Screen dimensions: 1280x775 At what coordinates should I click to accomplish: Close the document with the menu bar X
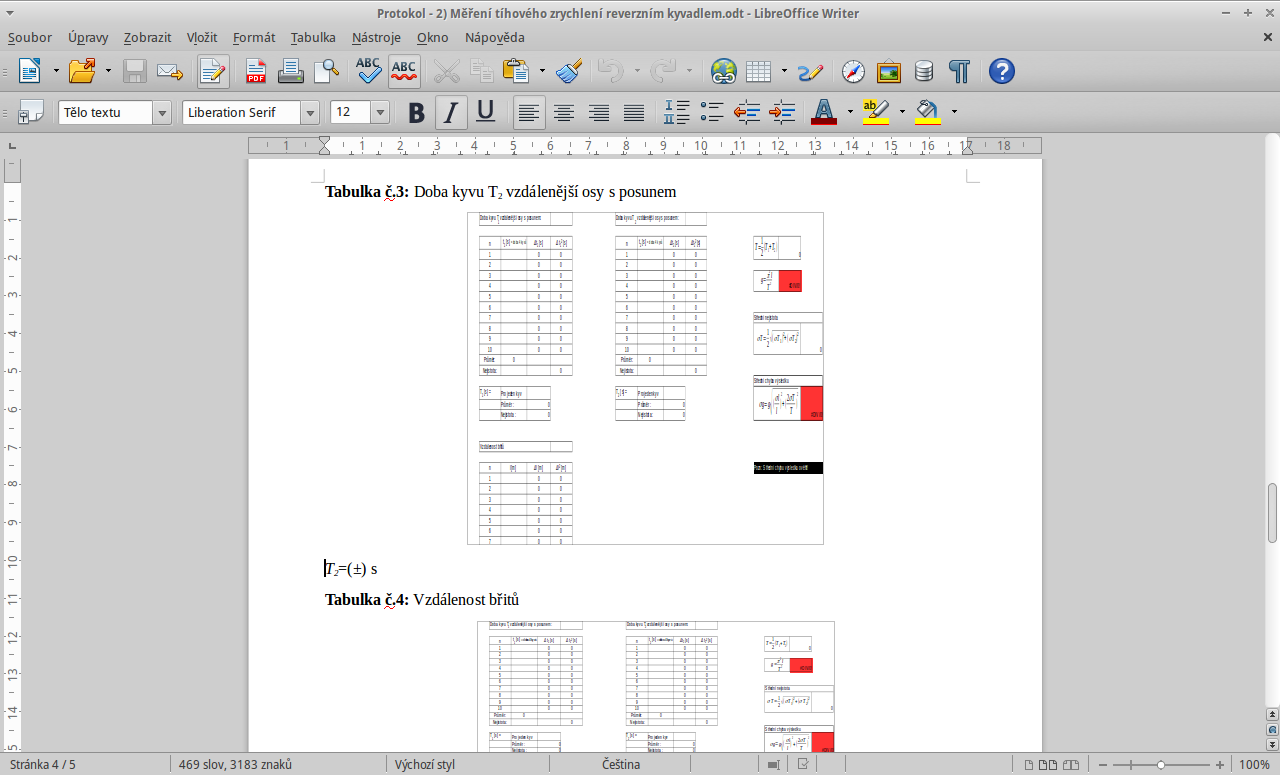[x=1268, y=38]
